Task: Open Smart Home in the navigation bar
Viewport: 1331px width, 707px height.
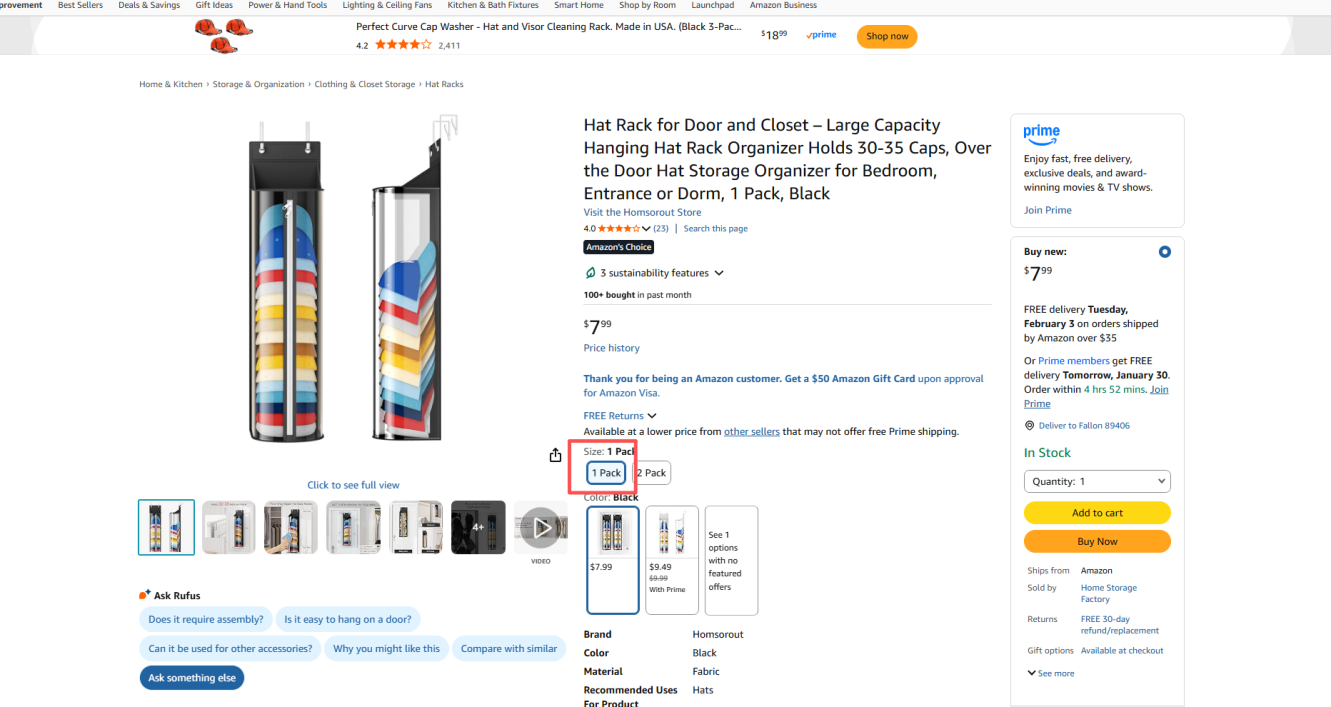Action: point(579,6)
